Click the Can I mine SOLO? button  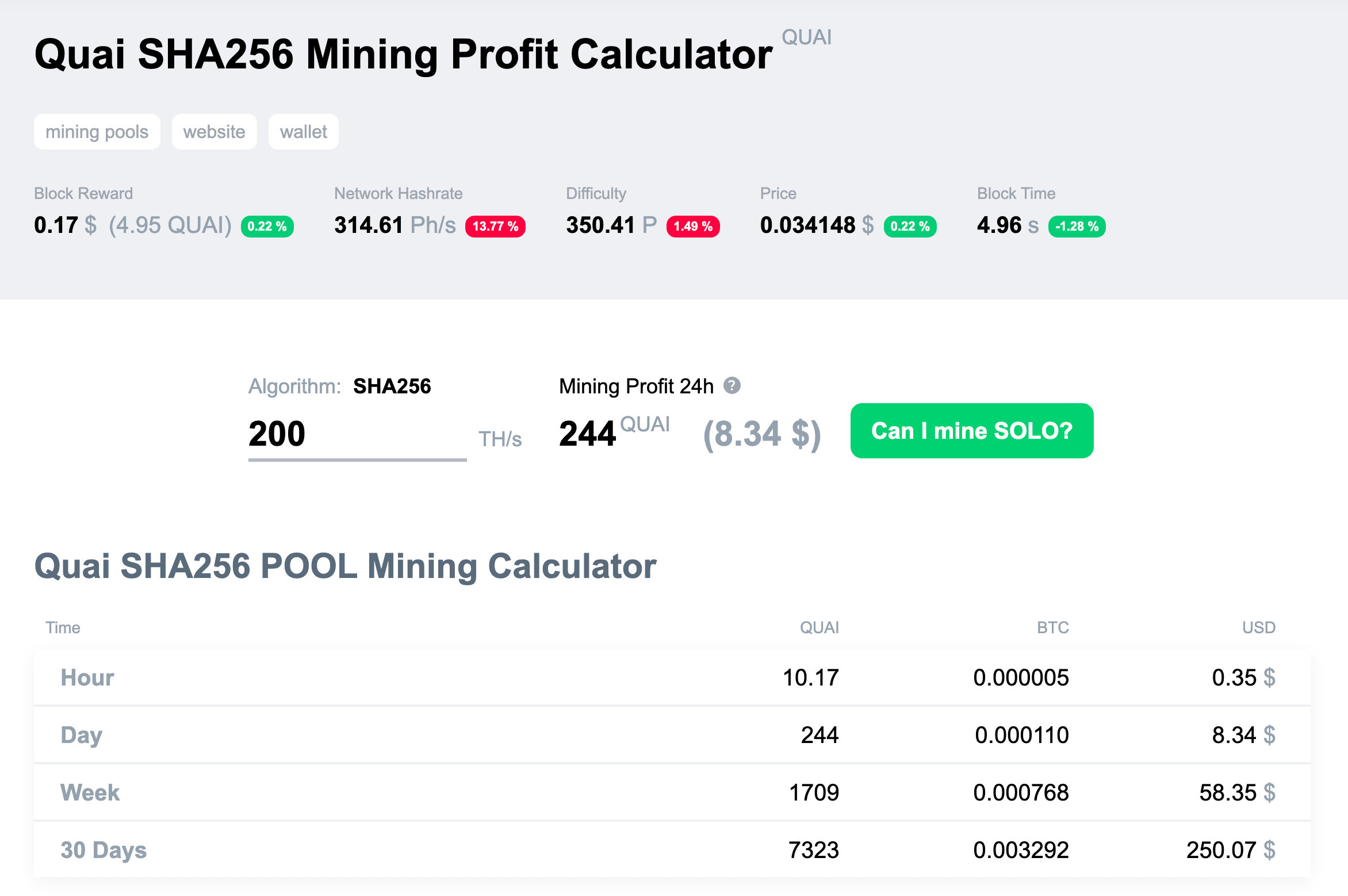click(971, 431)
